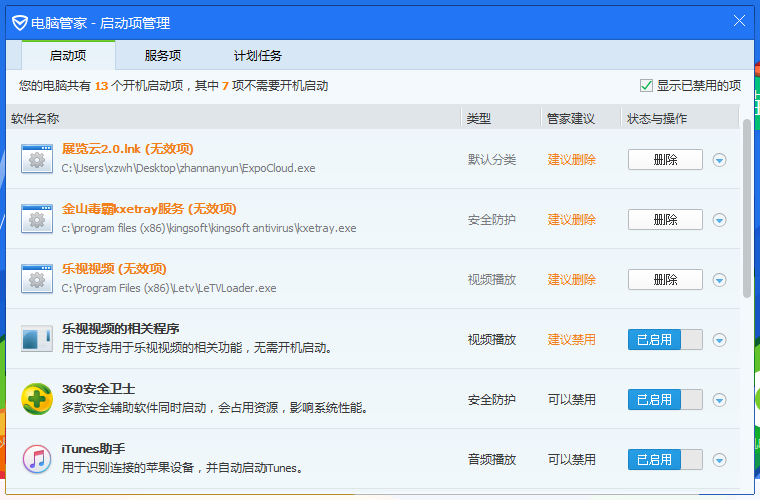This screenshot has width=760, height=500.
Task: Click the 金山毒霸 kxetray service icon
Action: click(x=37, y=219)
